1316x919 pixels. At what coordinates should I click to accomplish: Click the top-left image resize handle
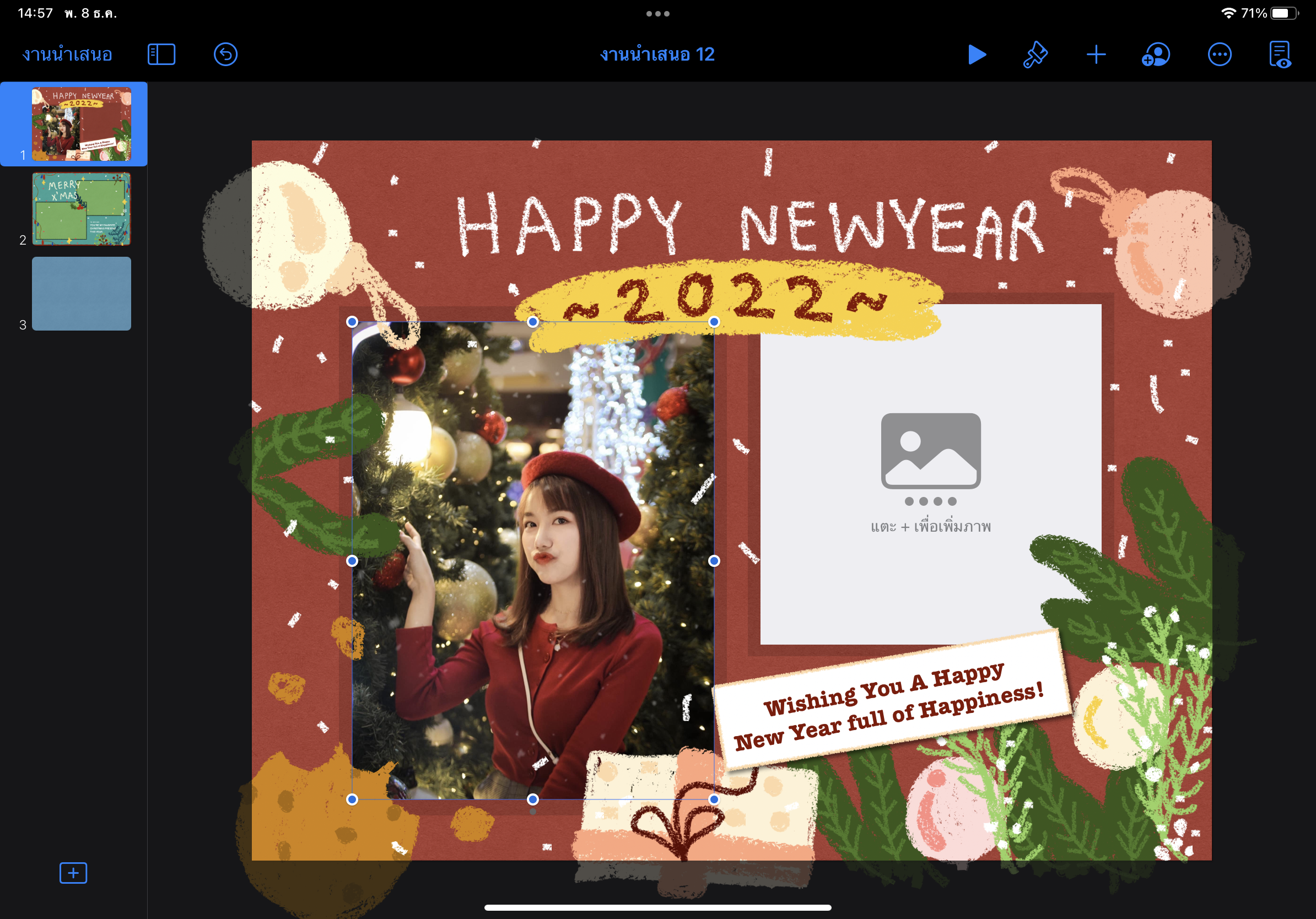[x=352, y=322]
